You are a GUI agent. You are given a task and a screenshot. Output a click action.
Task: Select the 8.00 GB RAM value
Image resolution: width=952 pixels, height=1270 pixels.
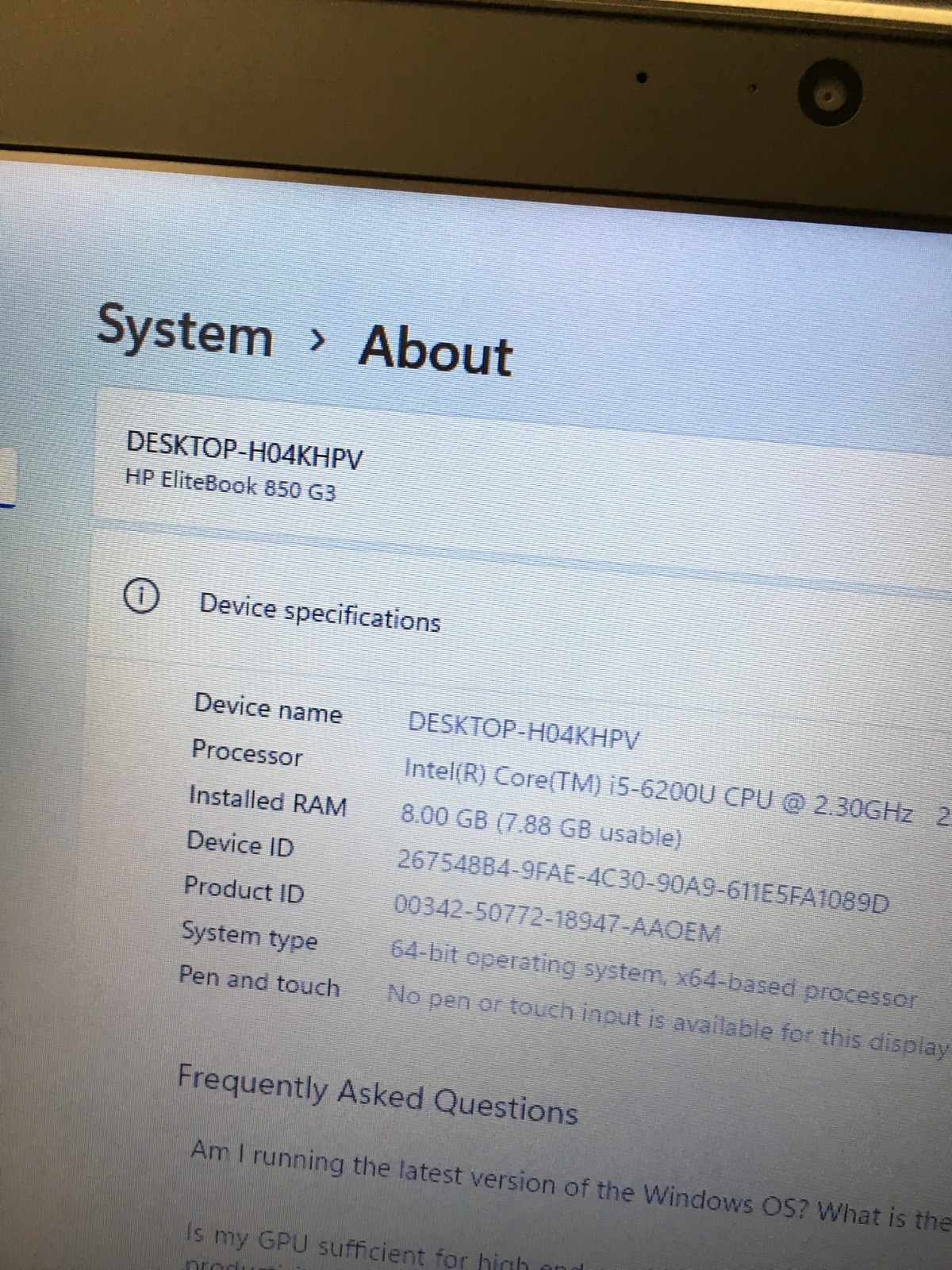(541, 825)
